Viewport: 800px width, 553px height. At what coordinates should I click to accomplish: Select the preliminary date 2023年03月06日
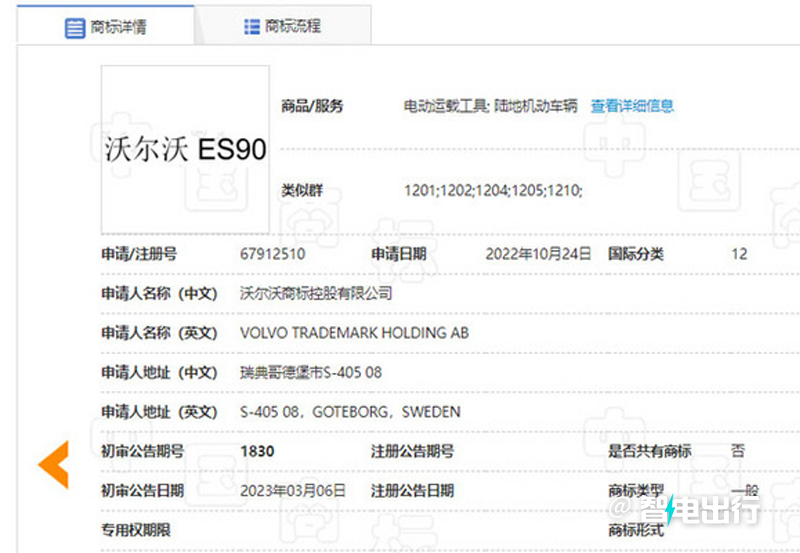pos(293,491)
